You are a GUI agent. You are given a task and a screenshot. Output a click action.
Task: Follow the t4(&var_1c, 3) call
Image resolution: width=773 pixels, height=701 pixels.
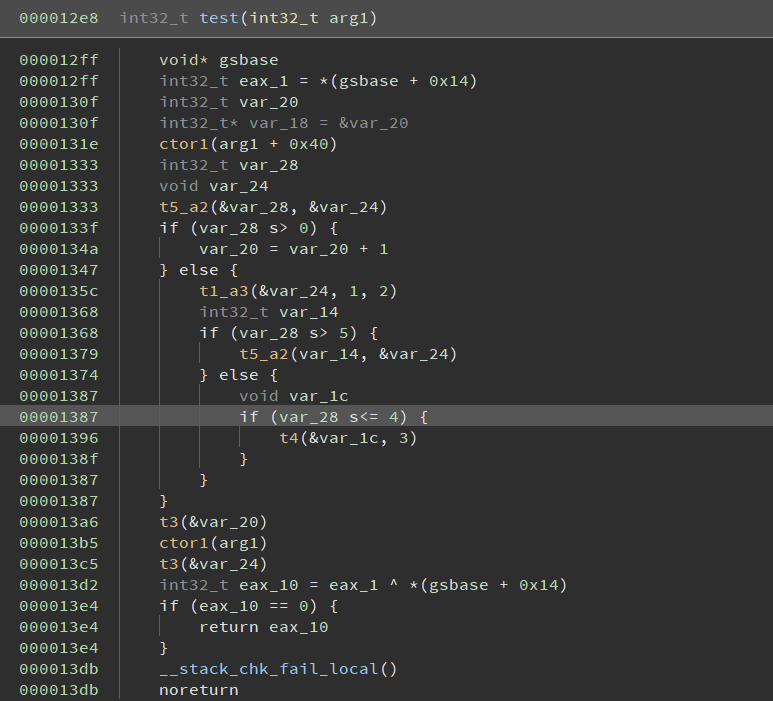click(348, 438)
